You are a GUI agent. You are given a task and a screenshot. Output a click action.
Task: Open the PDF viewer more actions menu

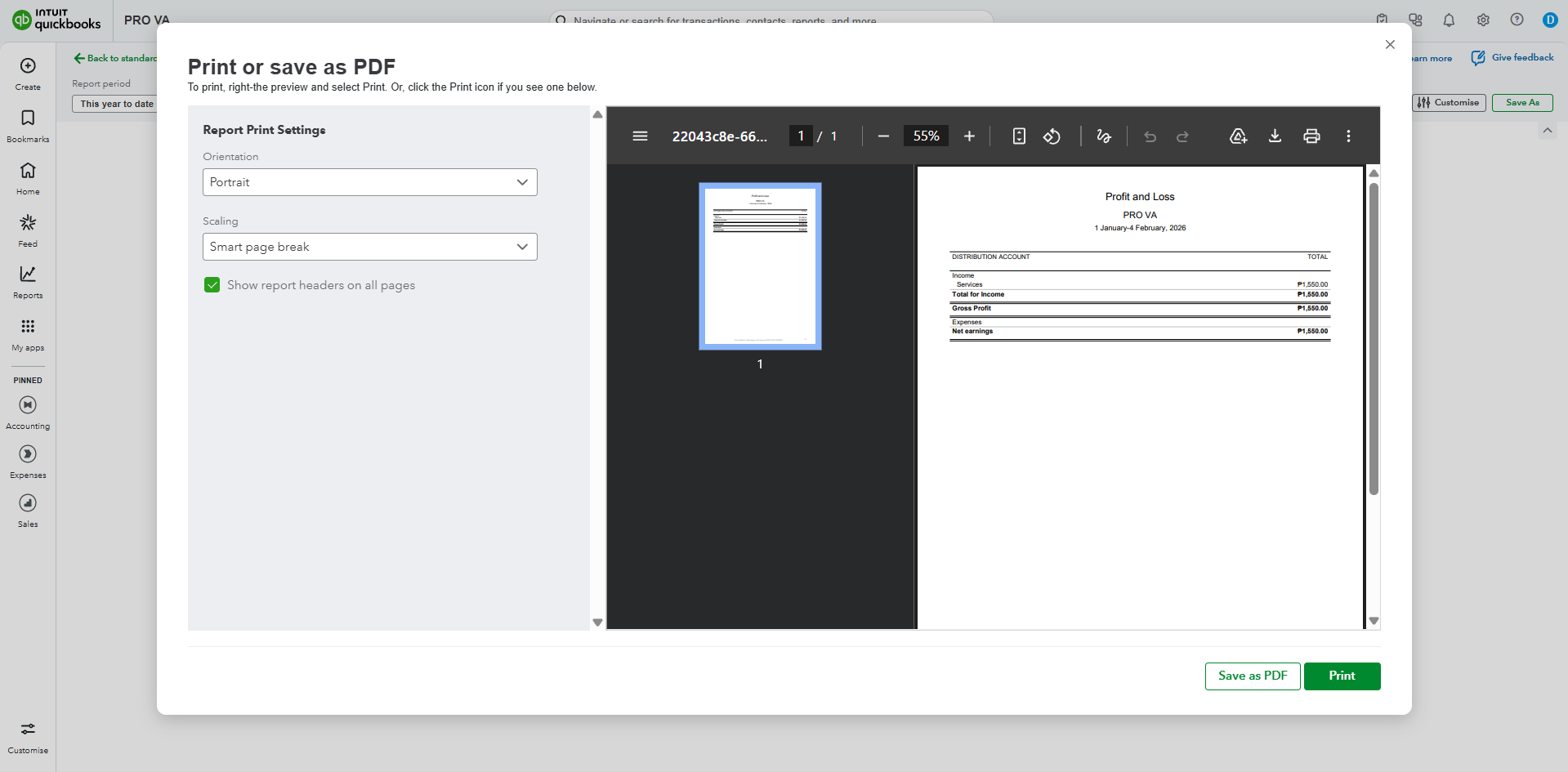point(1348,136)
